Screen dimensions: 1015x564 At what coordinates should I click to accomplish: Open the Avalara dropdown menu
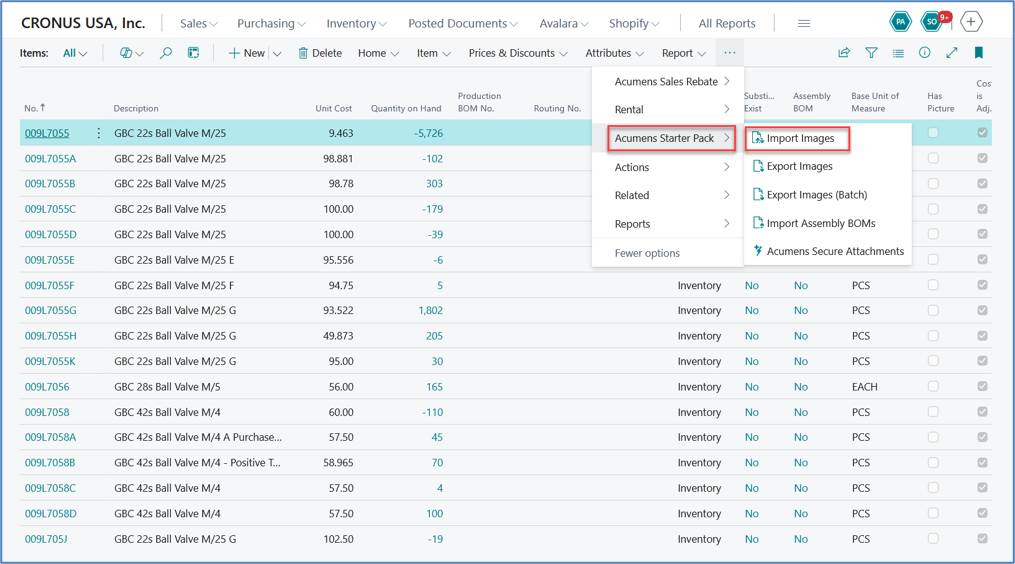point(564,23)
